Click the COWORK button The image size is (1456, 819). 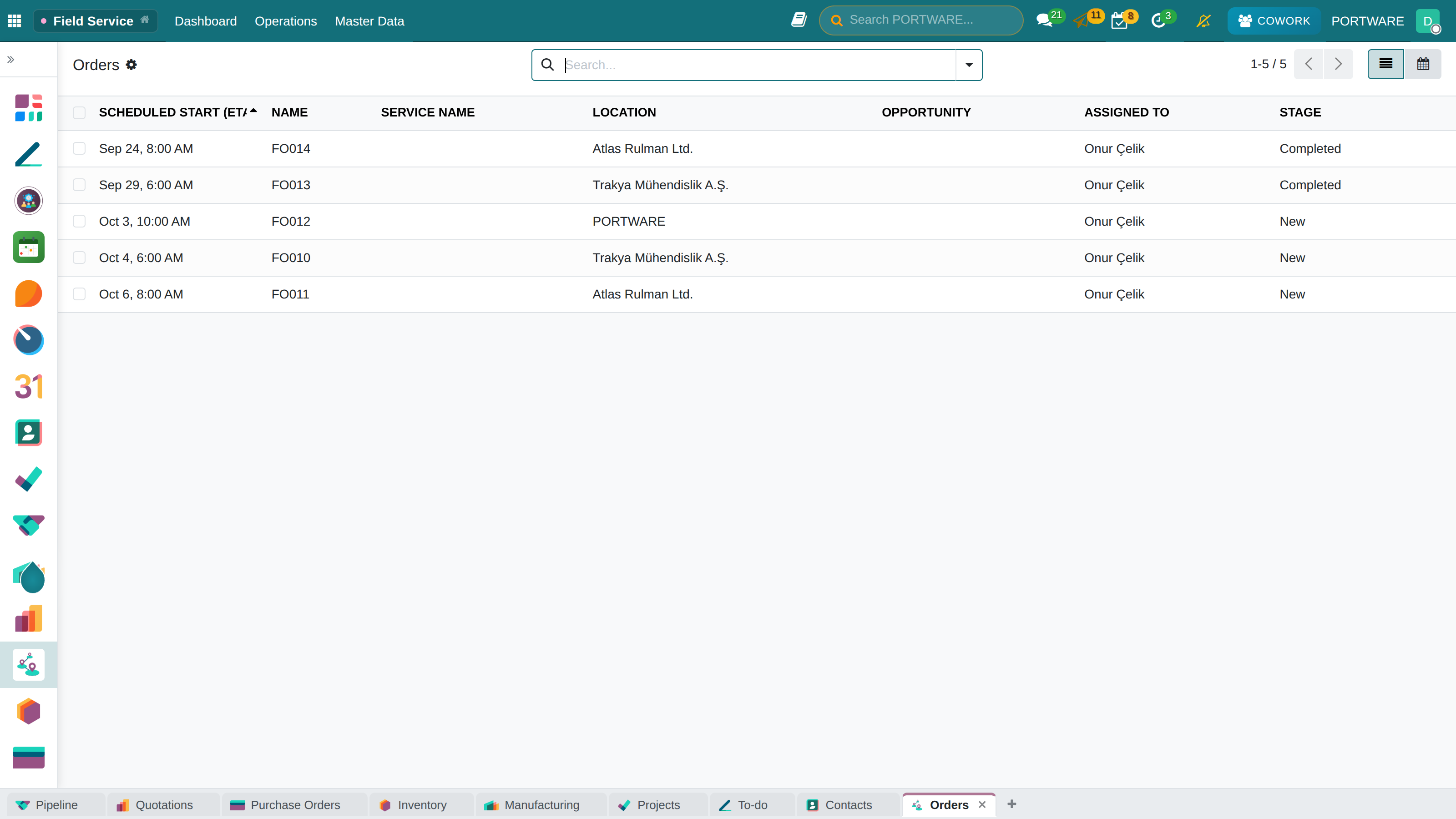click(1274, 21)
